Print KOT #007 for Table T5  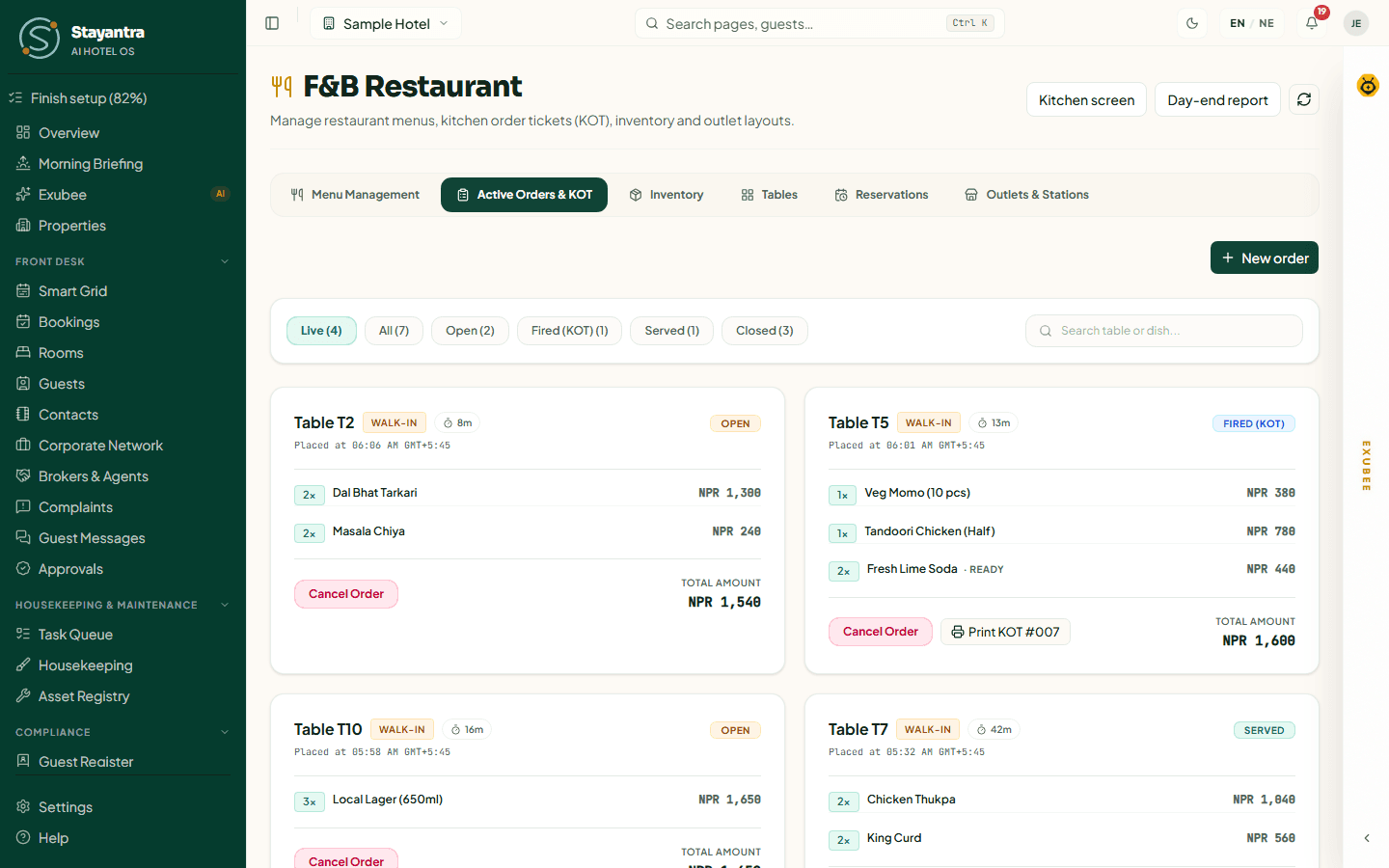tap(1005, 632)
